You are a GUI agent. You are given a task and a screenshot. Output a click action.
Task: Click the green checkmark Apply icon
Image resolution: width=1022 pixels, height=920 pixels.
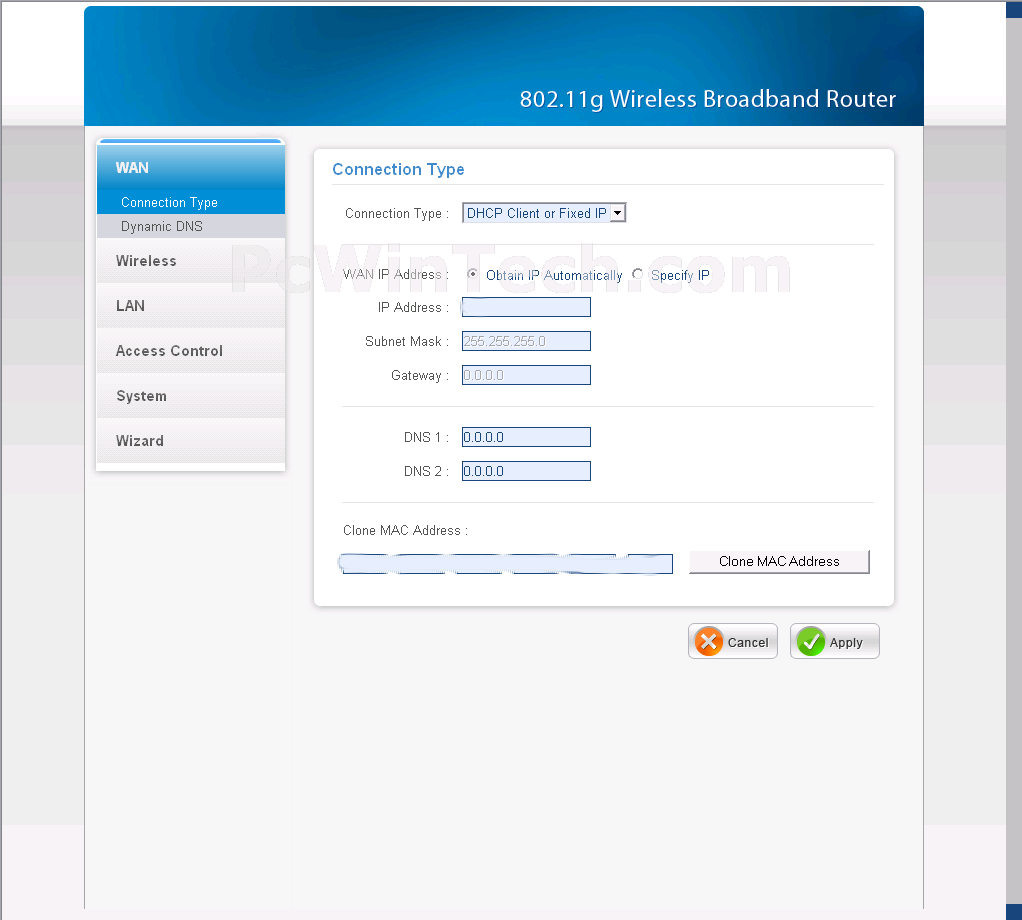tap(811, 642)
